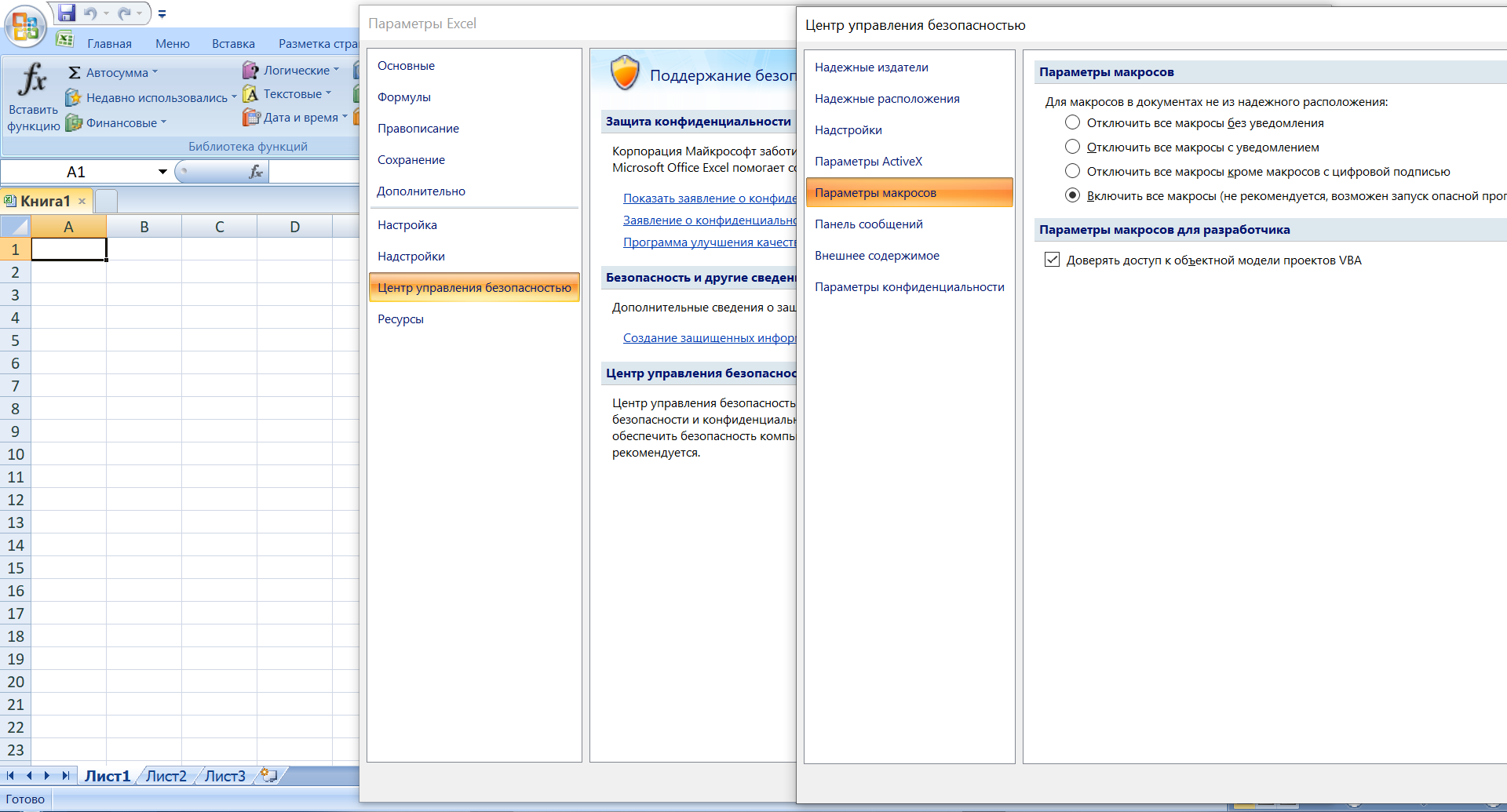The image size is (1507, 812).
Task: Click the large Insert Function fx icon
Action: pos(33,79)
